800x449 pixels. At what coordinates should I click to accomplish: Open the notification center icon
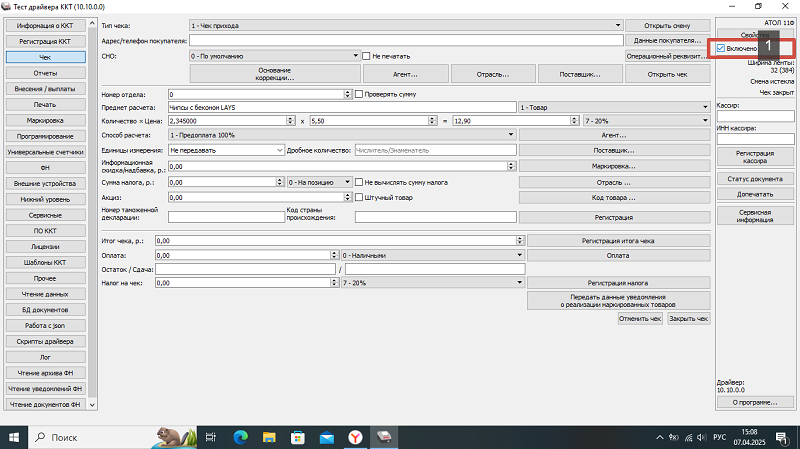782,437
